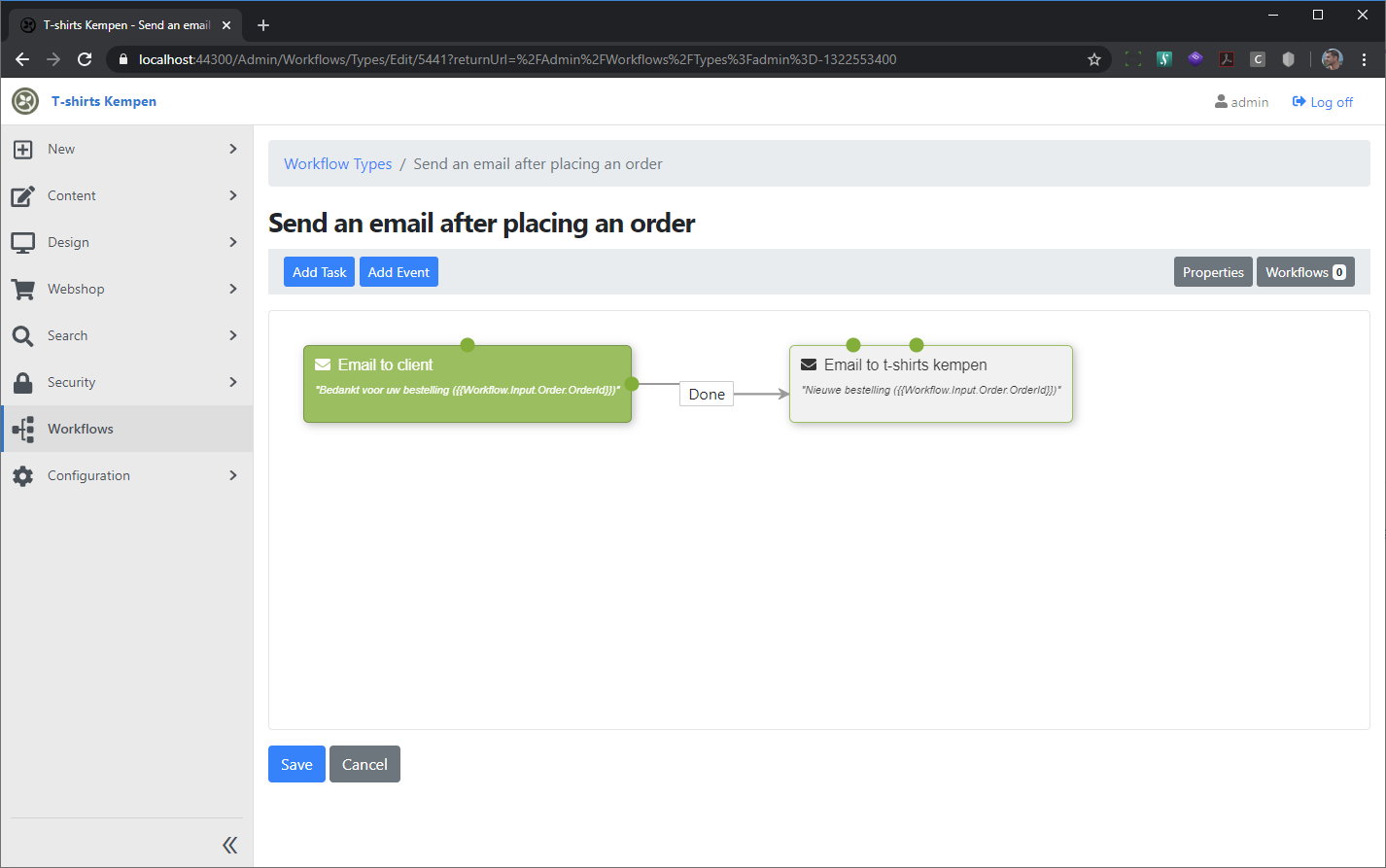
Task: Click envelope icon on Email to t-shirts kempen
Action: click(x=809, y=365)
